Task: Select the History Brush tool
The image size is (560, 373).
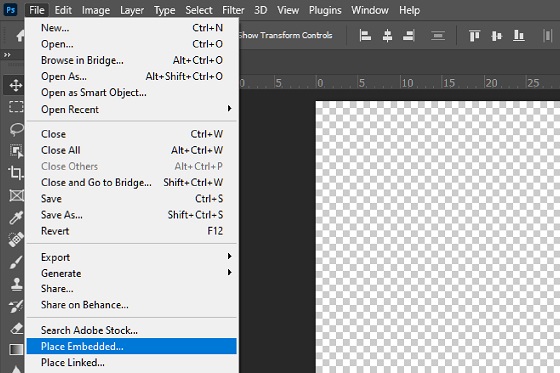Action: pyautogui.click(x=16, y=306)
